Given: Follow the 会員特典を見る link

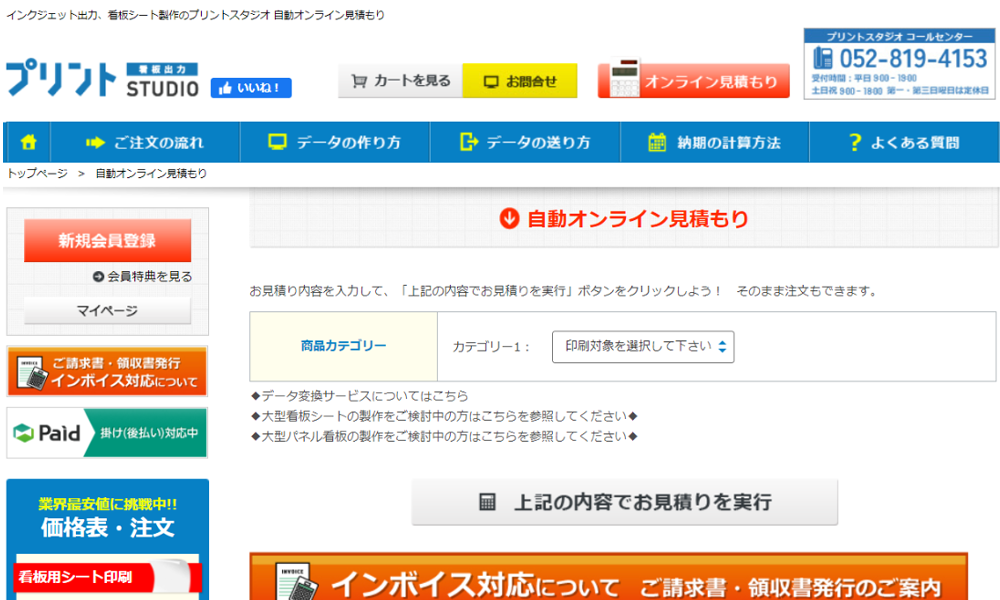Looking at the screenshot, I should 143,276.
